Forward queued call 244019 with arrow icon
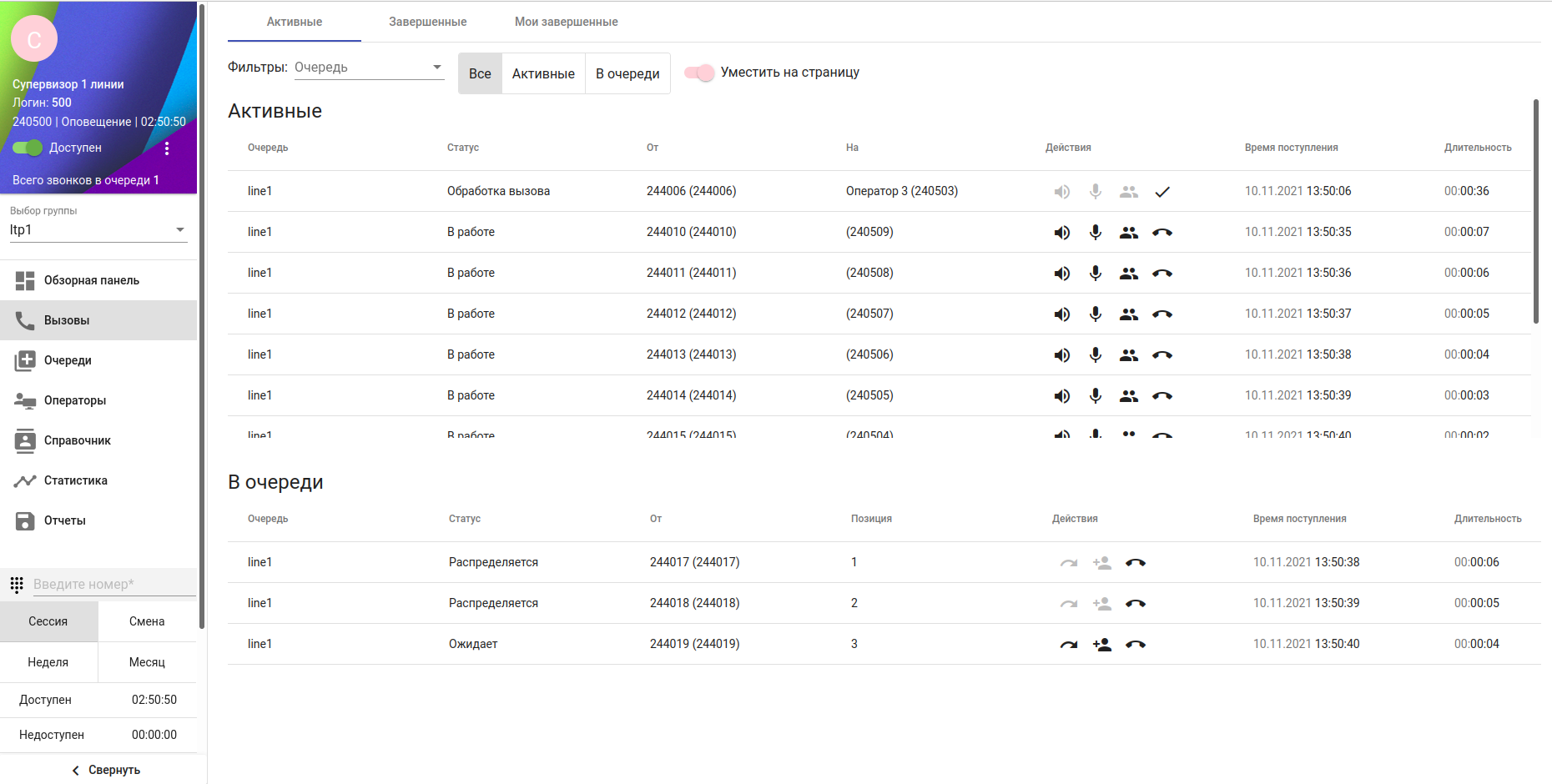Screen dimensions: 1552x784 pyautogui.click(x=1068, y=645)
